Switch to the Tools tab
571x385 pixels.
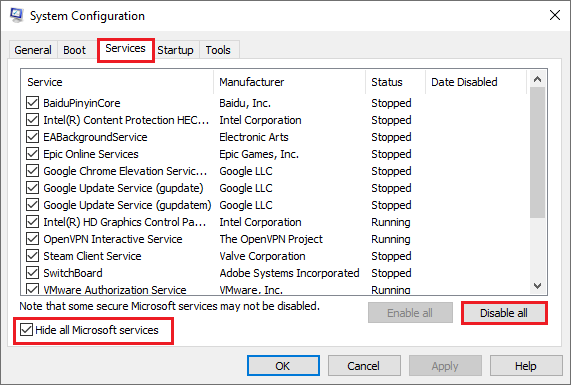218,50
